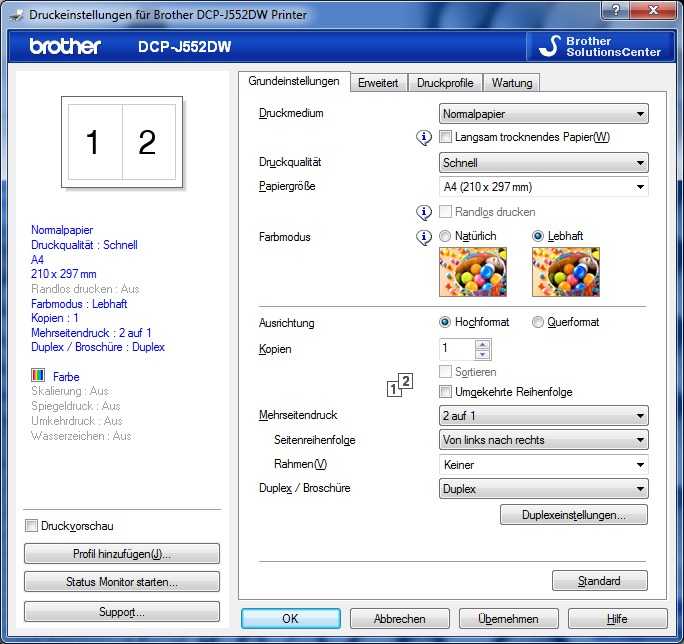The height and width of the screenshot is (644, 684).
Task: Click the brother logo in the header
Action: tap(65, 46)
